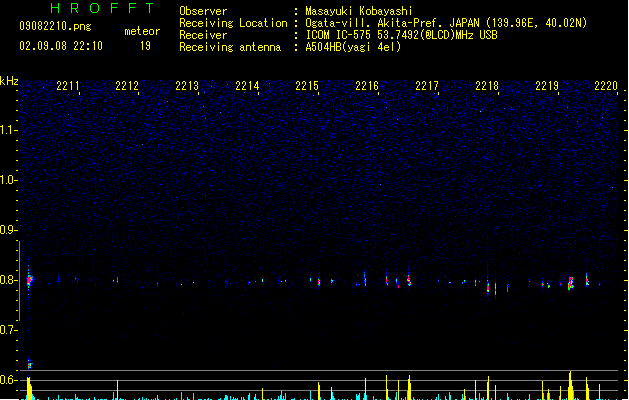Click the Receiver label
The height and width of the screenshot is (400, 629).
pos(203,35)
